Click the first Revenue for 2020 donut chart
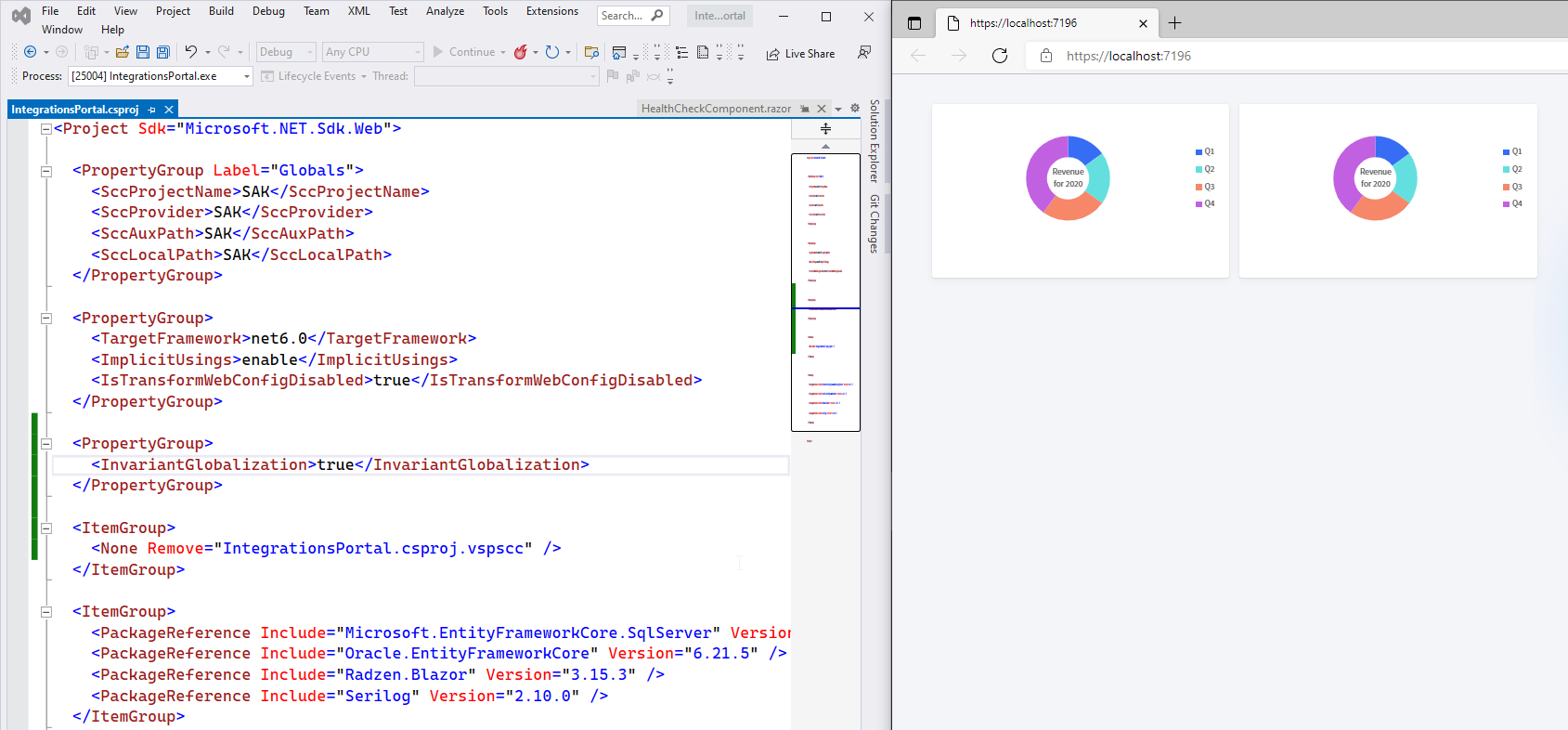The height and width of the screenshot is (730, 1568). (x=1068, y=178)
